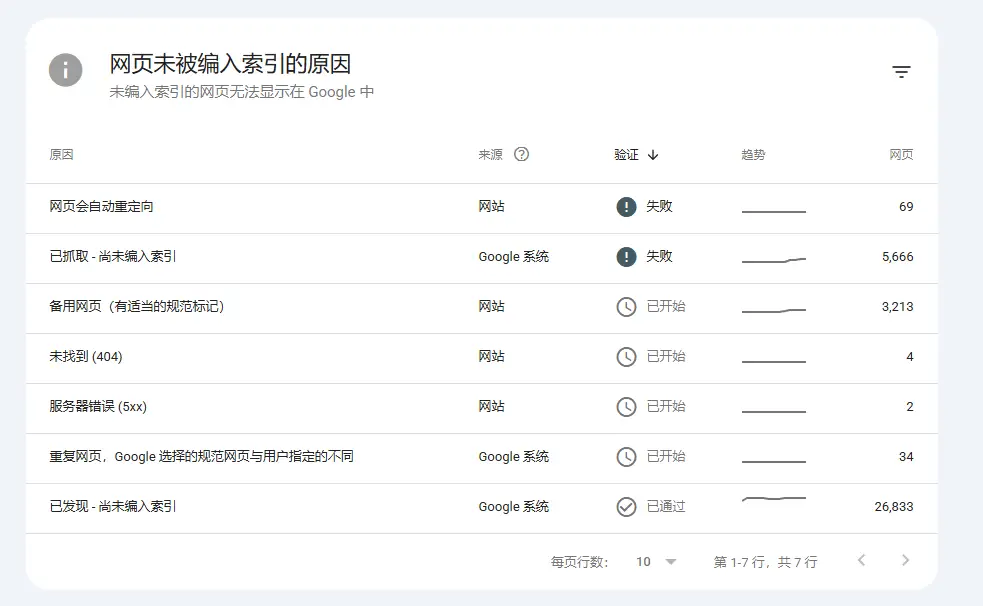Click 已开始 status in 未找到 (404) row
The image size is (983, 606).
pos(666,357)
